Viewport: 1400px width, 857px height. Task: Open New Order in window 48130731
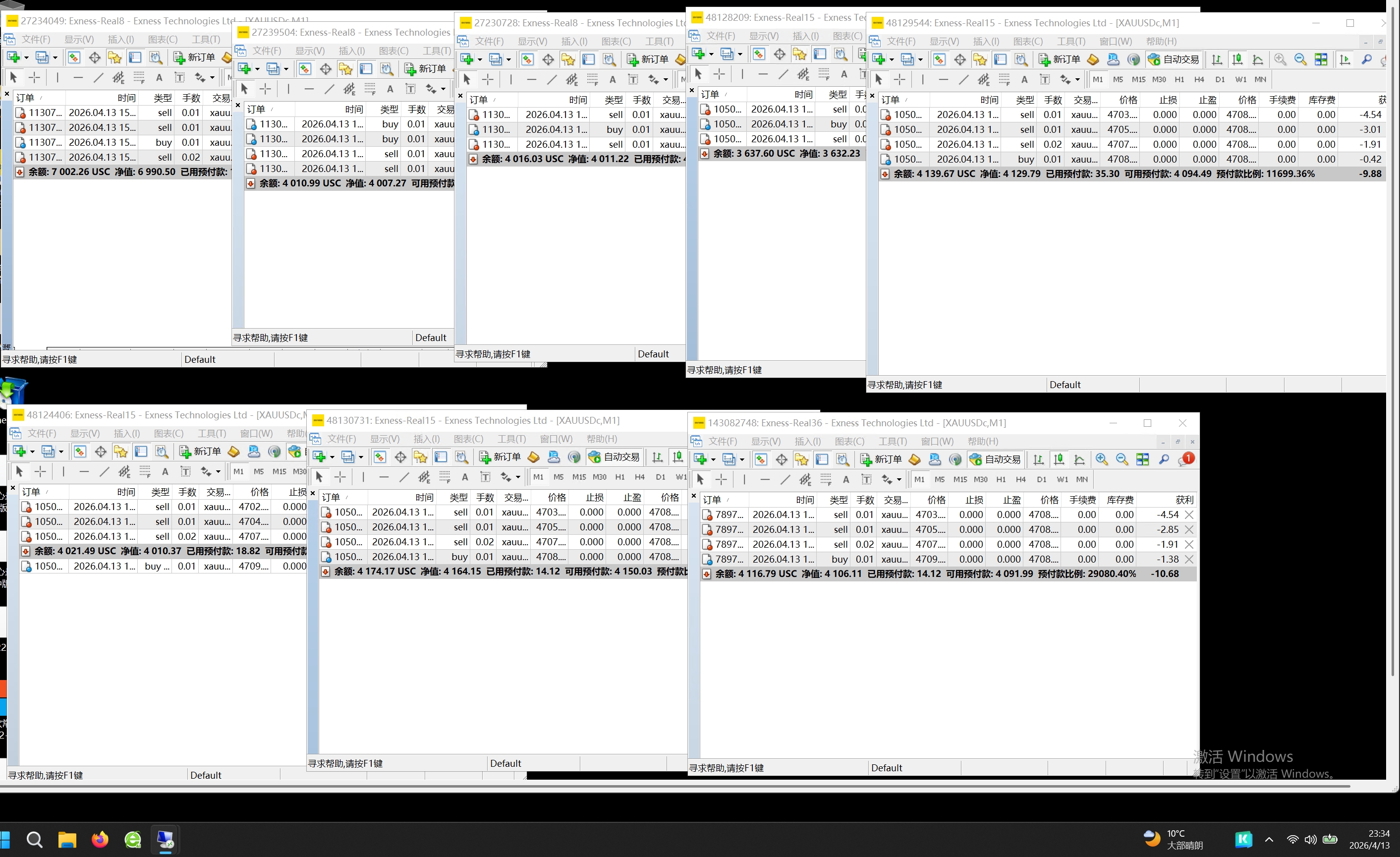pos(501,457)
